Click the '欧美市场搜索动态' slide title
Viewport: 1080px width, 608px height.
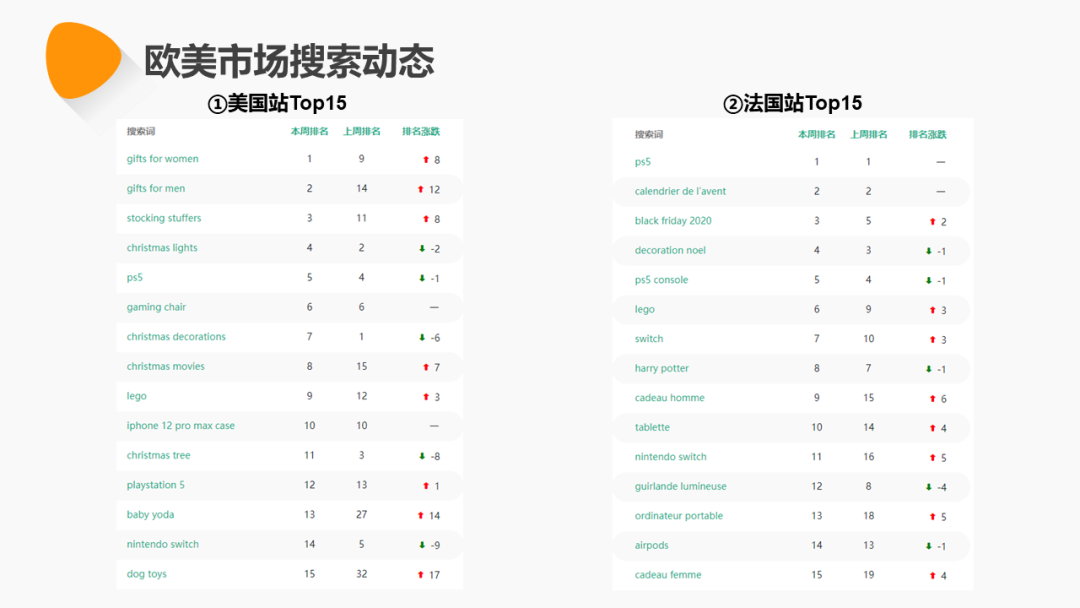(x=289, y=61)
